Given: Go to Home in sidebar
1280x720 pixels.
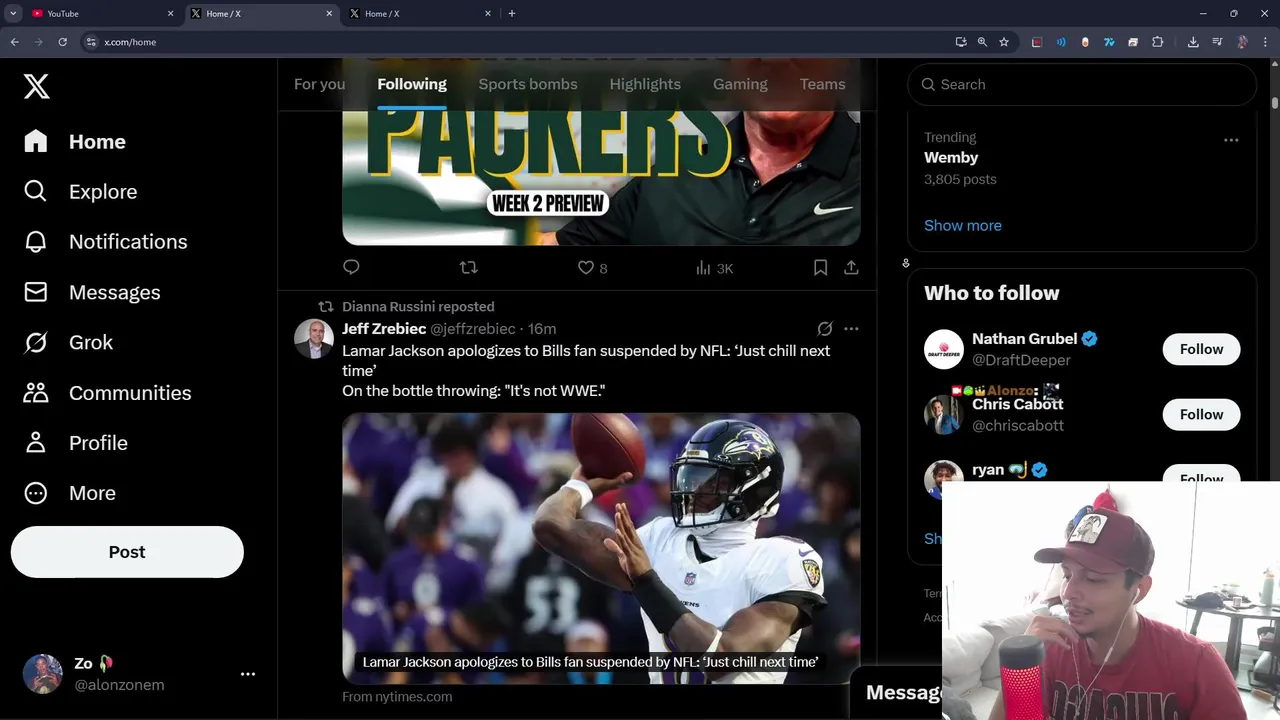Looking at the screenshot, I should (x=75, y=141).
